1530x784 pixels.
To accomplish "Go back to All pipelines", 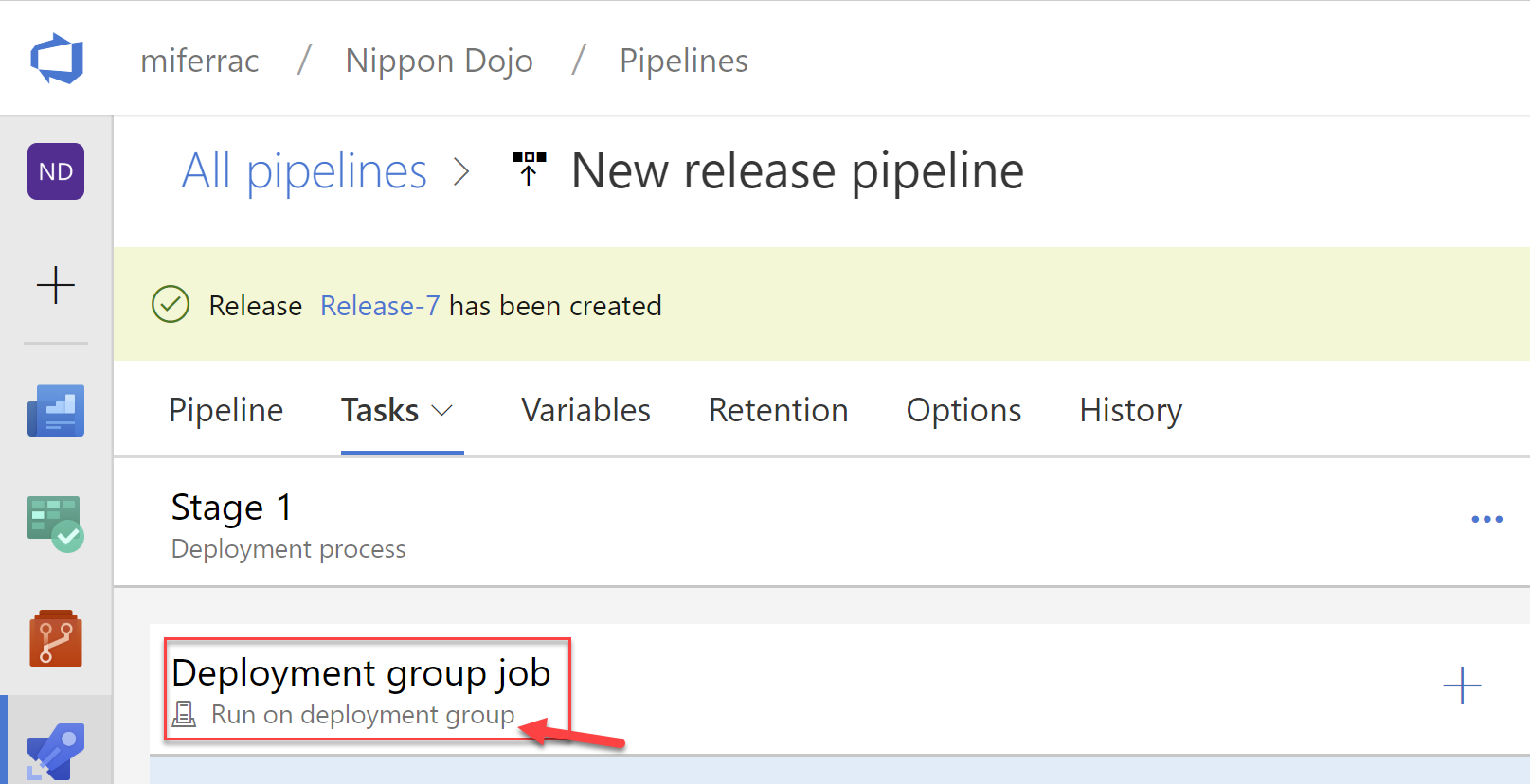I will click(x=304, y=171).
